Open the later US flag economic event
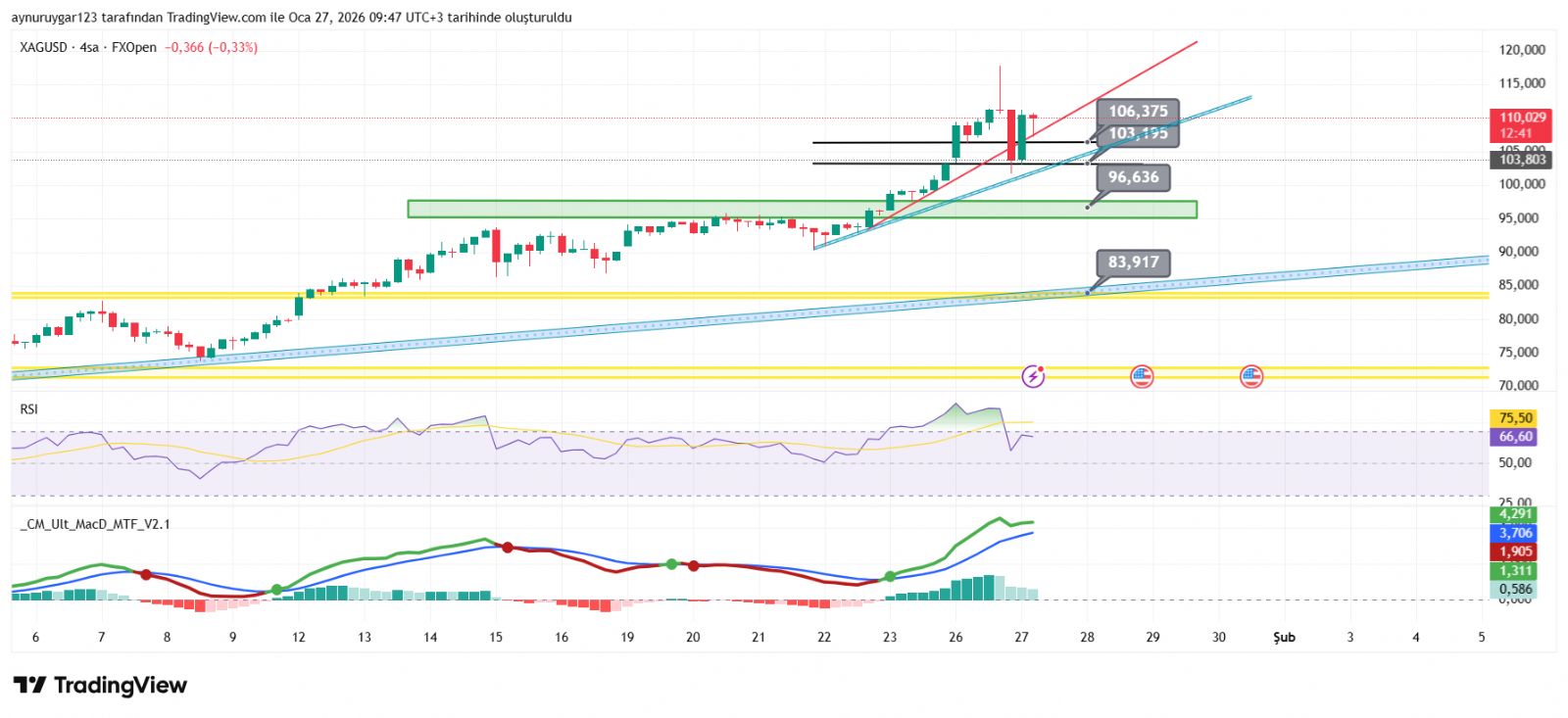Screen dimensions: 1568x718 [x=1251, y=376]
